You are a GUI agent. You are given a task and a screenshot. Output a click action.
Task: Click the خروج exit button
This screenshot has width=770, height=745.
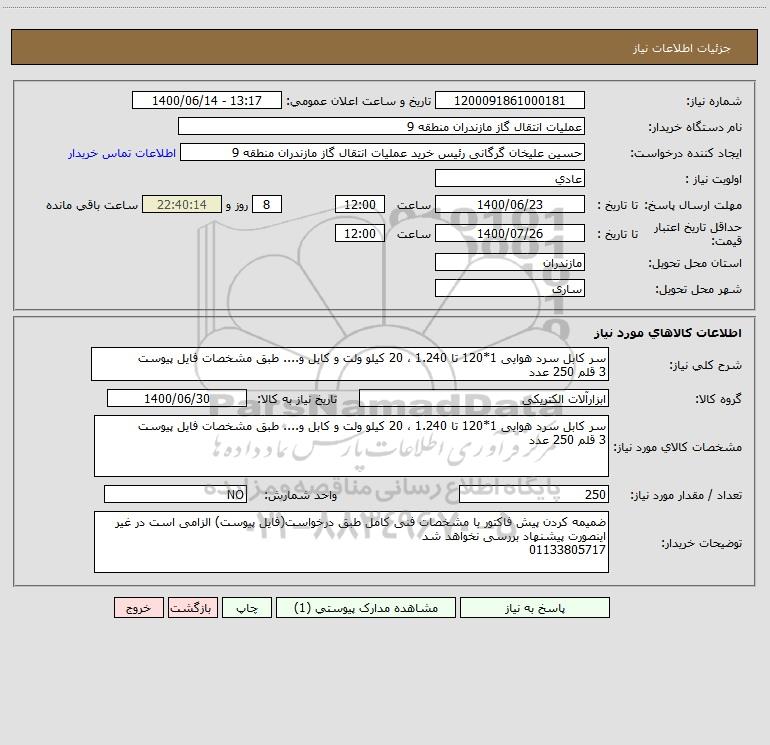point(138,607)
